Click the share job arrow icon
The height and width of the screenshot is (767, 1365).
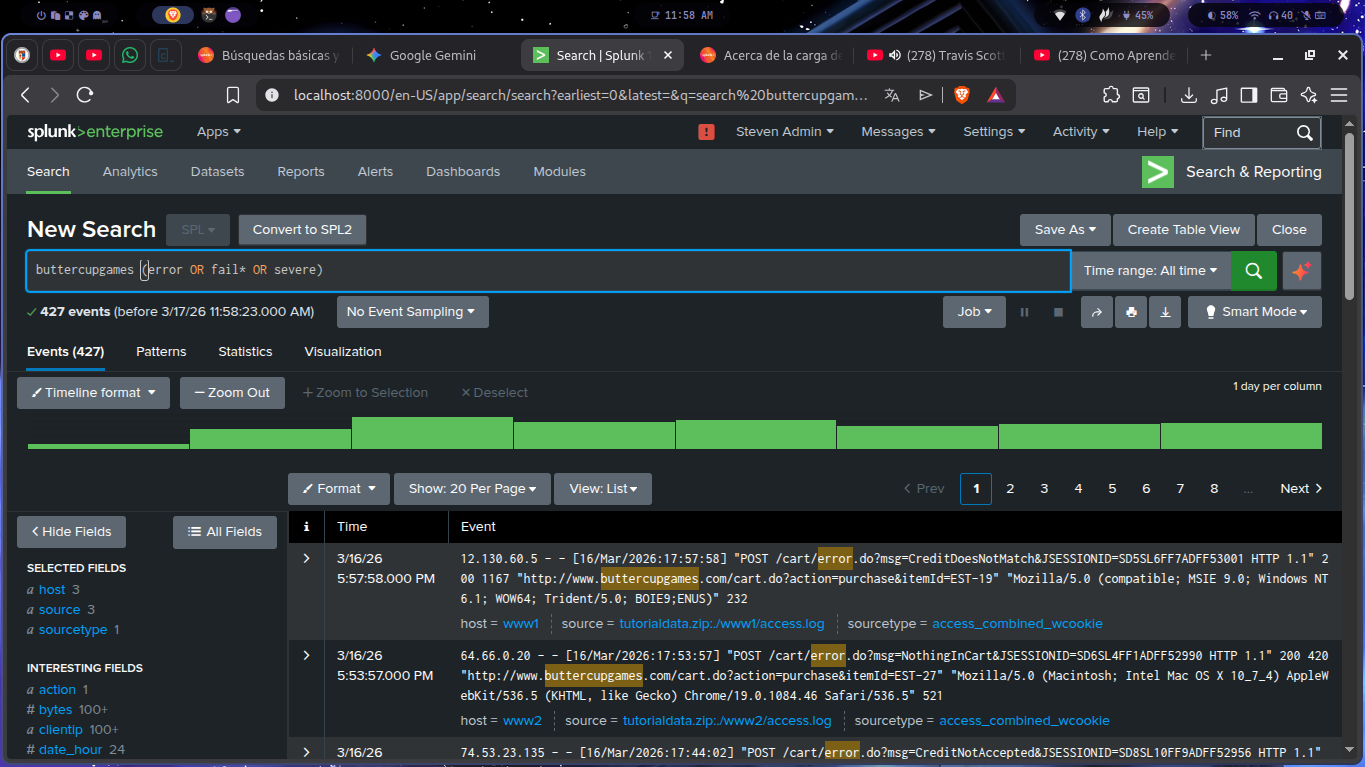tap(1097, 312)
